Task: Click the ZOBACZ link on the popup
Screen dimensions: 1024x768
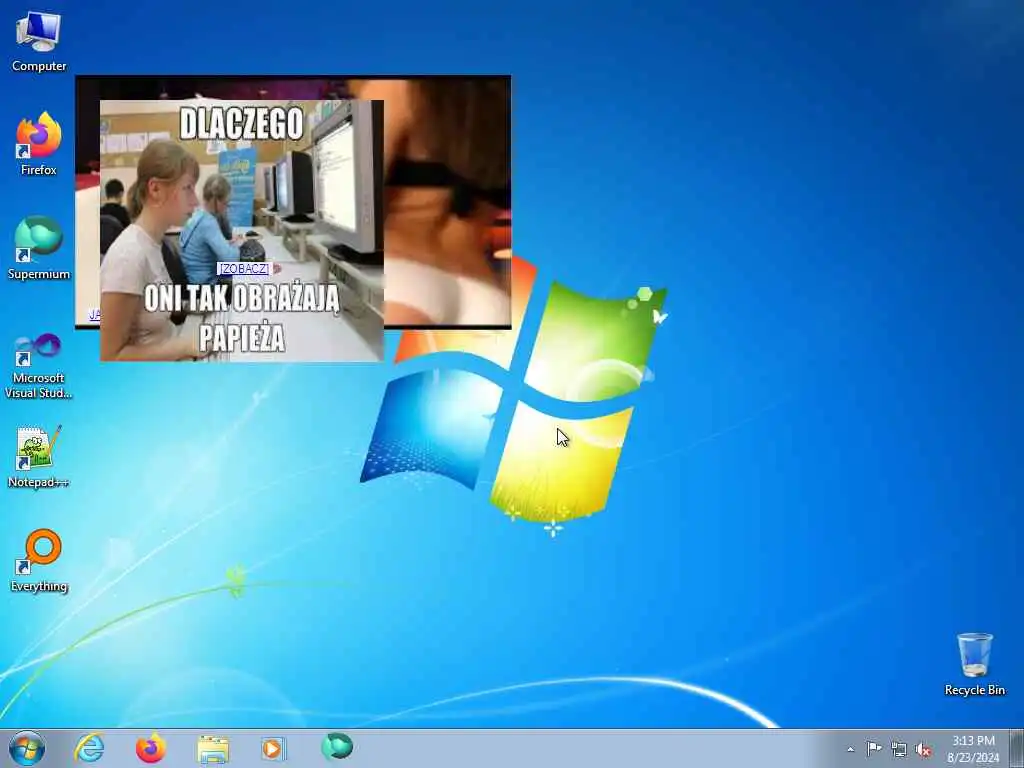Action: click(243, 268)
